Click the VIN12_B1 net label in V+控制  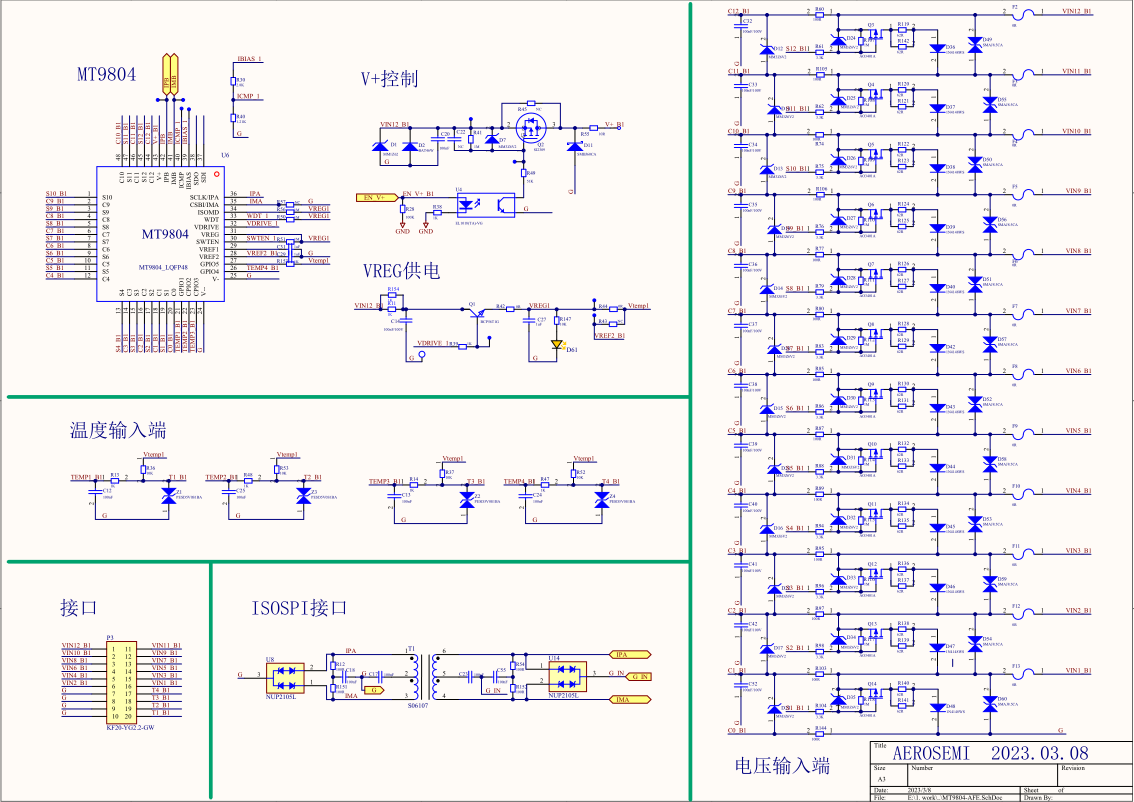click(x=395, y=125)
